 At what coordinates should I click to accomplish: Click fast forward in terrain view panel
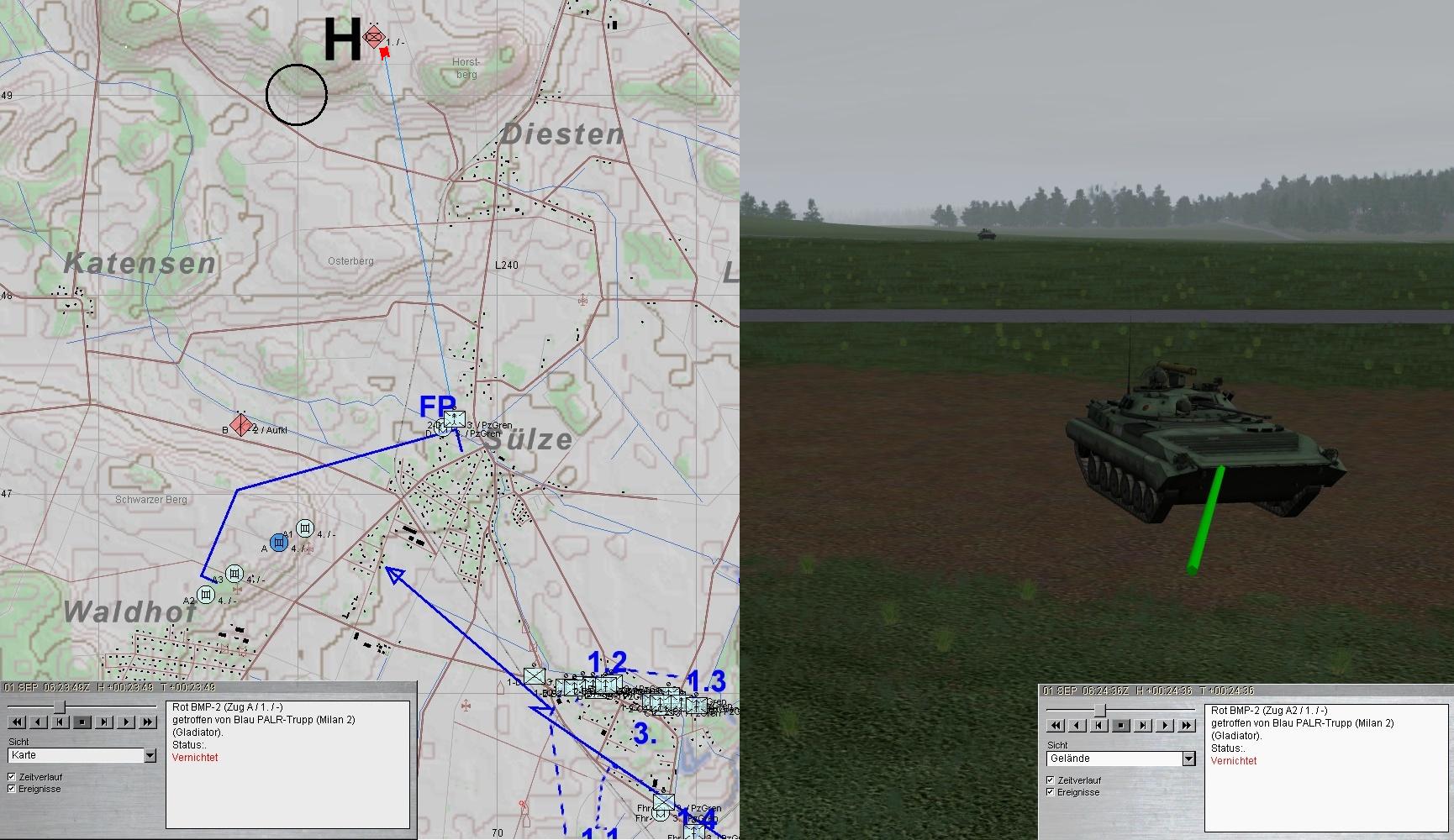1187,725
